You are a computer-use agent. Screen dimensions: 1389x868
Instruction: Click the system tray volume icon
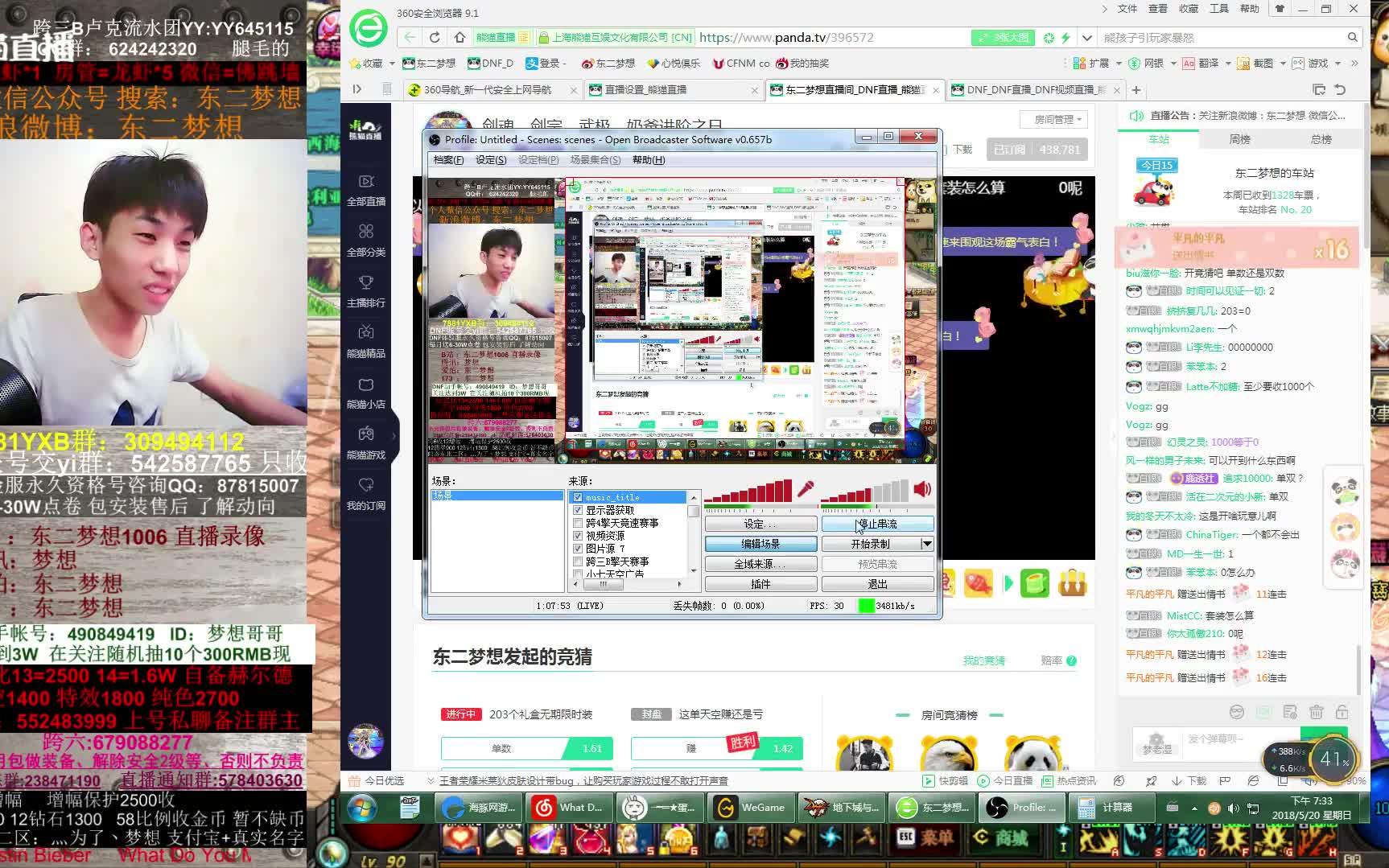(x=1233, y=808)
